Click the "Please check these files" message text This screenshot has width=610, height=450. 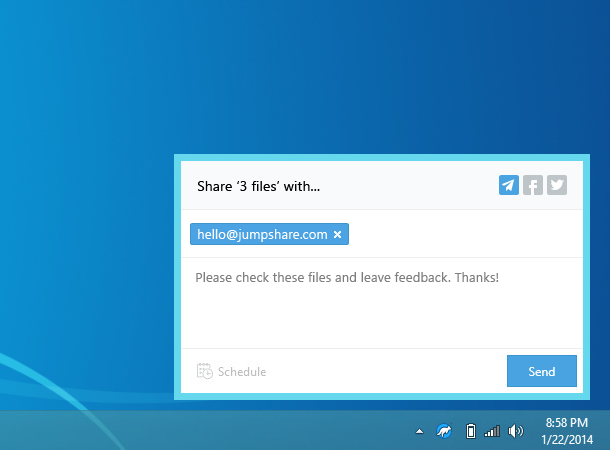click(346, 277)
